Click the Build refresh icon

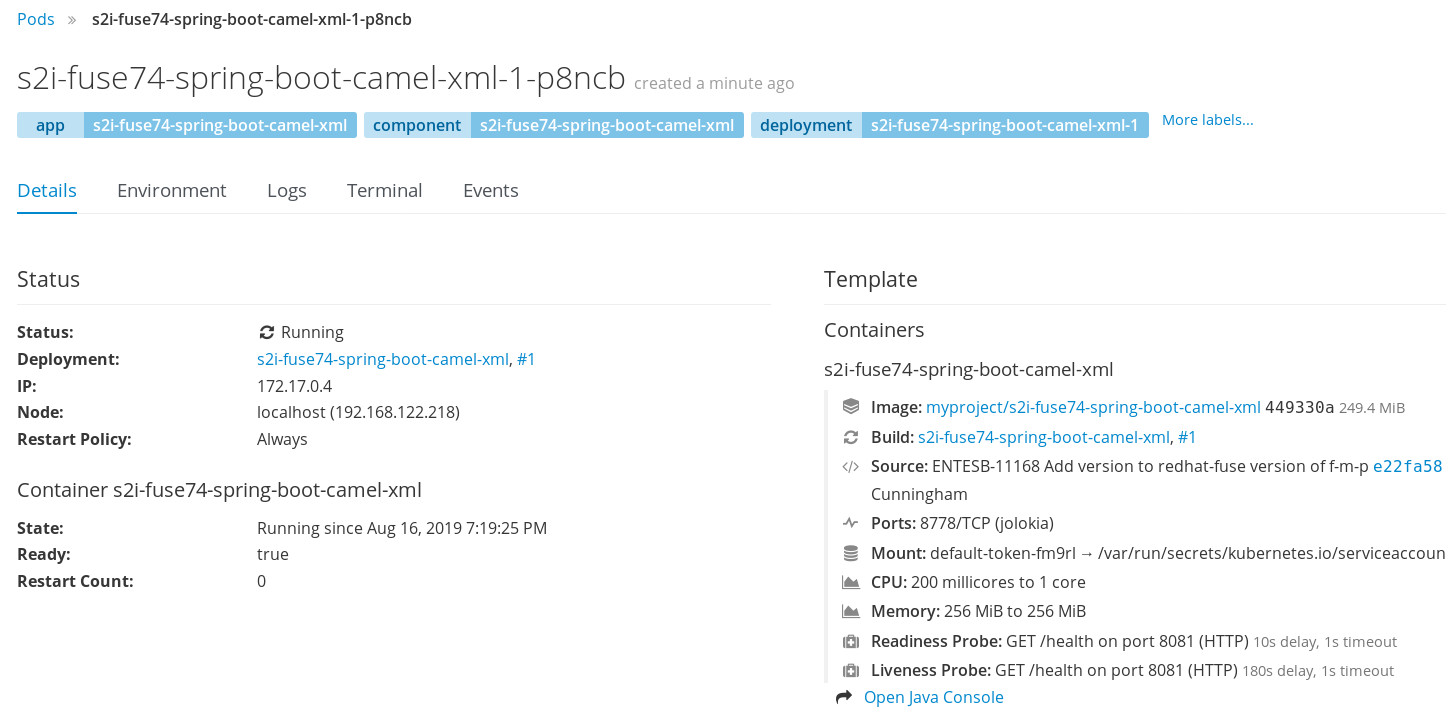coord(851,437)
